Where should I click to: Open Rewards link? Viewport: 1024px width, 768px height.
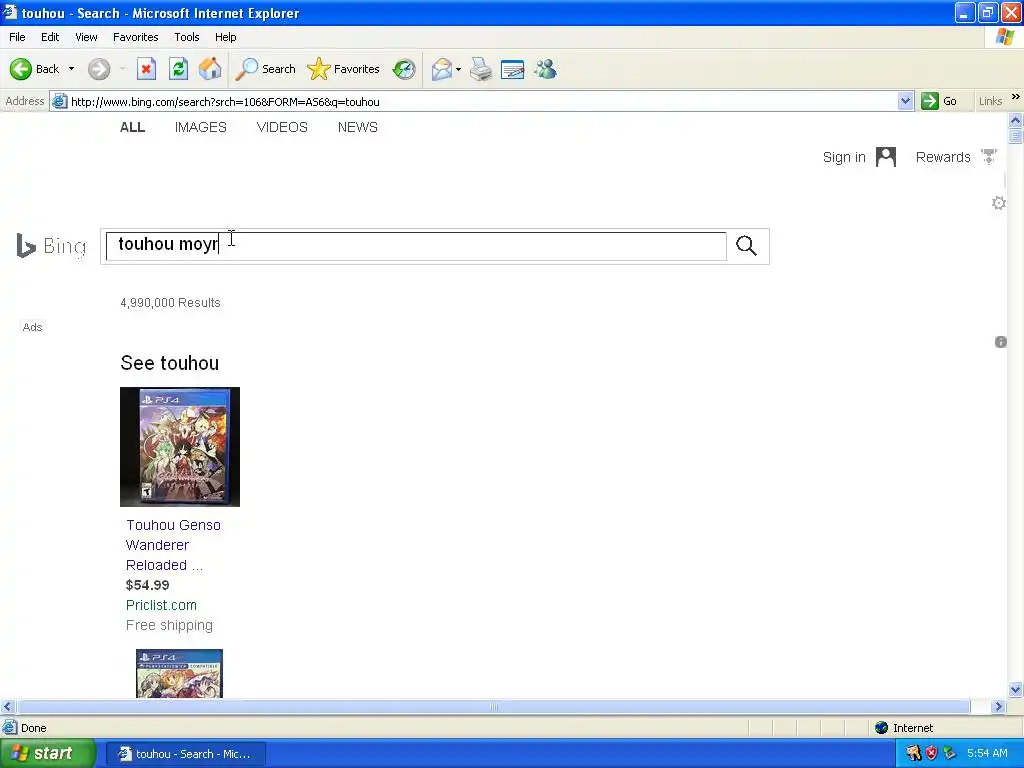coord(943,157)
